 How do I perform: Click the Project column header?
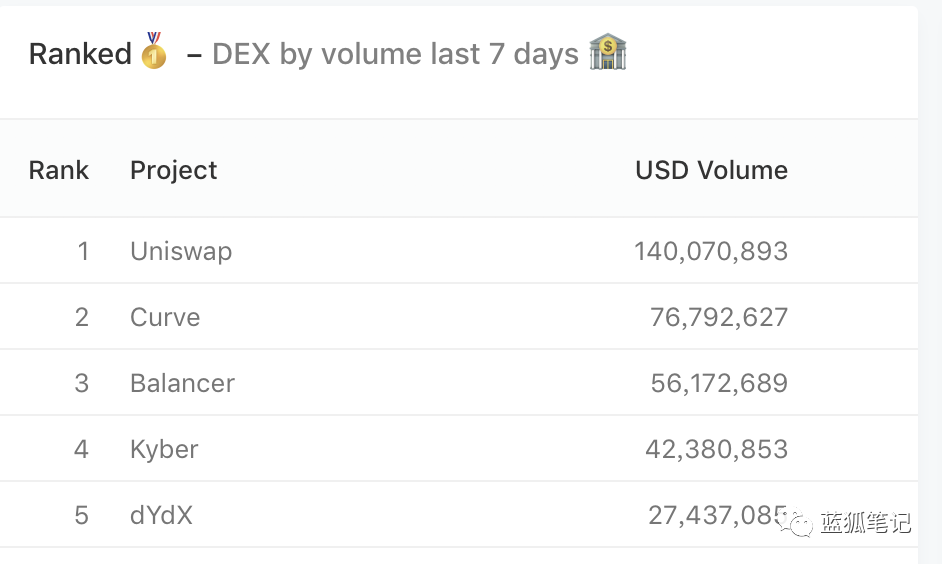coord(173,170)
